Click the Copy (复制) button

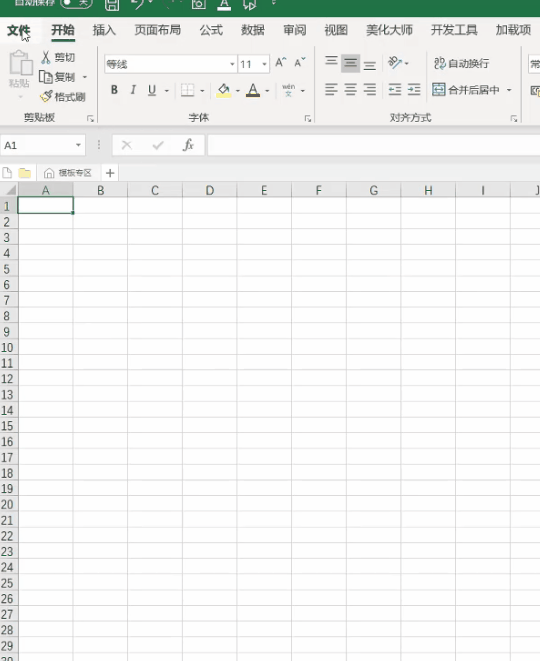(x=57, y=77)
